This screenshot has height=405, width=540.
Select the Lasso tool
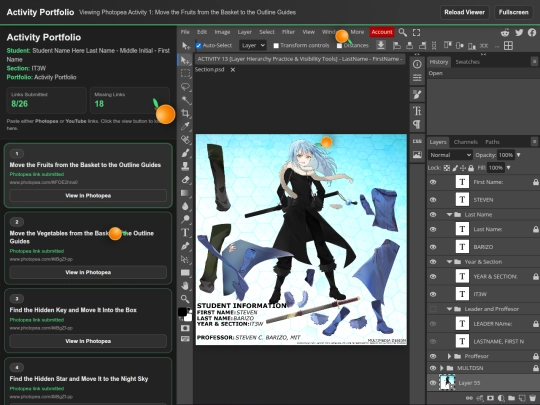pos(185,87)
